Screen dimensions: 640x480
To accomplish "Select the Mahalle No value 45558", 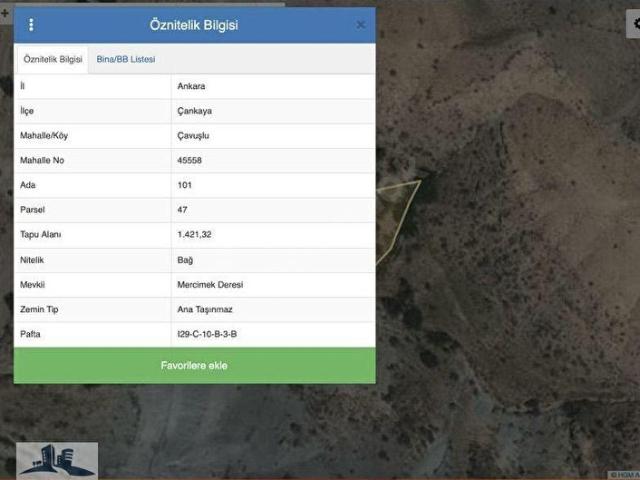I will (x=190, y=160).
